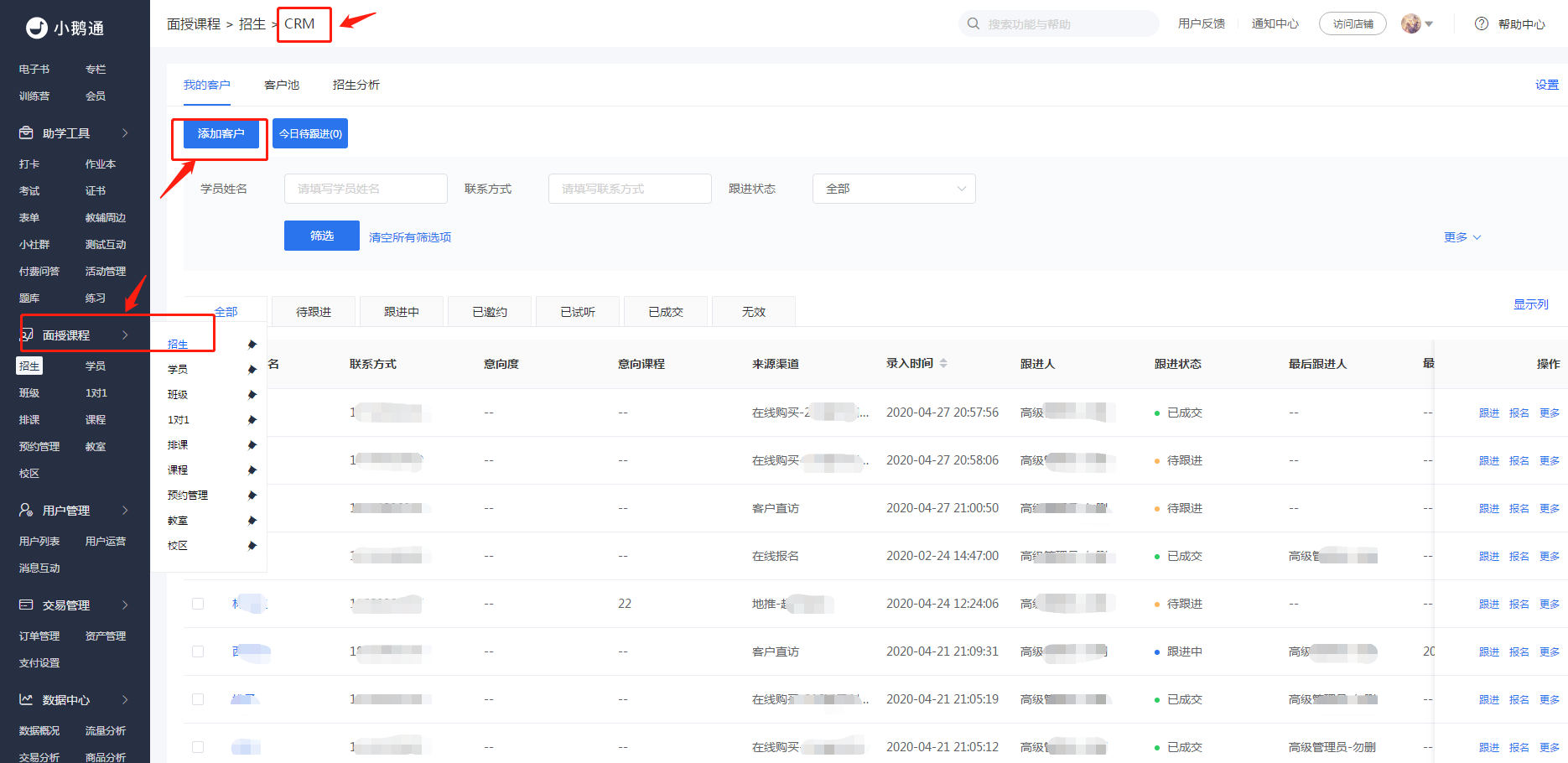1568x763 pixels.
Task: Check the 2020-04-21 21:05:19 row checkbox
Action: (x=198, y=699)
